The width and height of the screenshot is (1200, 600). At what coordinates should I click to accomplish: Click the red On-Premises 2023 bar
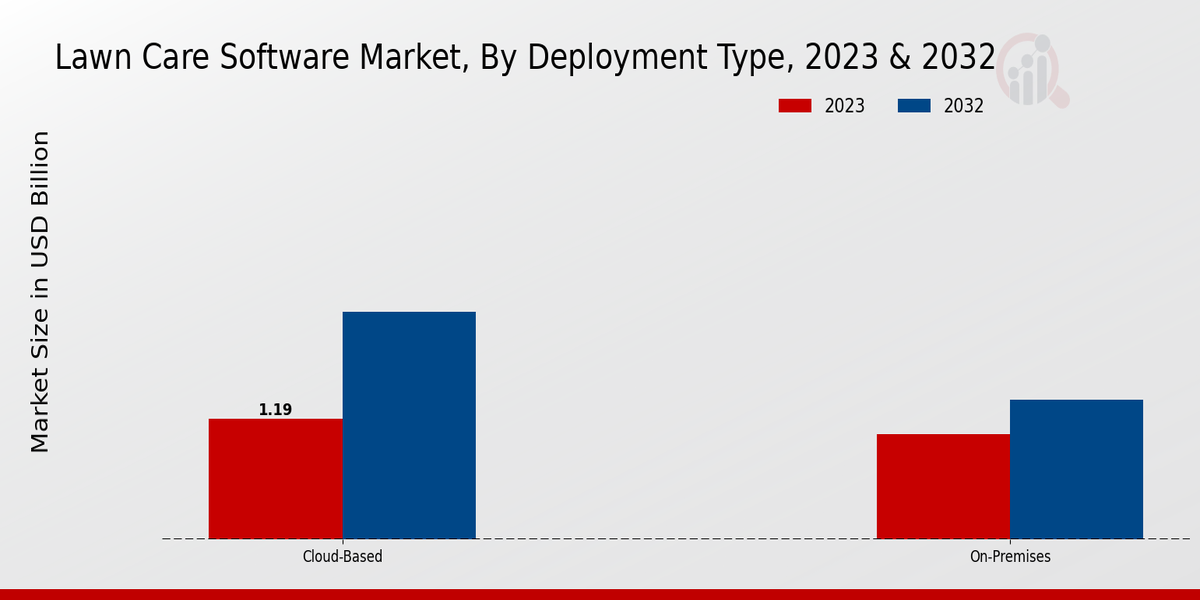pyautogui.click(x=943, y=486)
